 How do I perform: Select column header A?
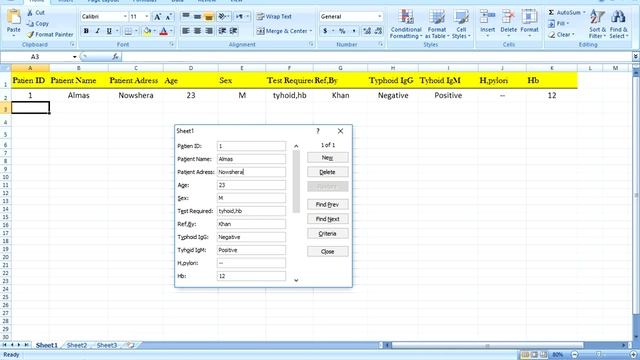pyautogui.click(x=30, y=68)
